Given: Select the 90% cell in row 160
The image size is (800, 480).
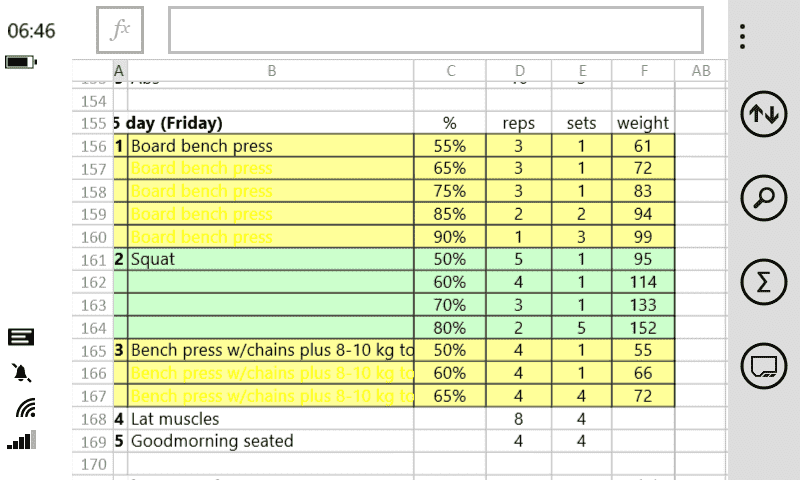Looking at the screenshot, I should [450, 237].
